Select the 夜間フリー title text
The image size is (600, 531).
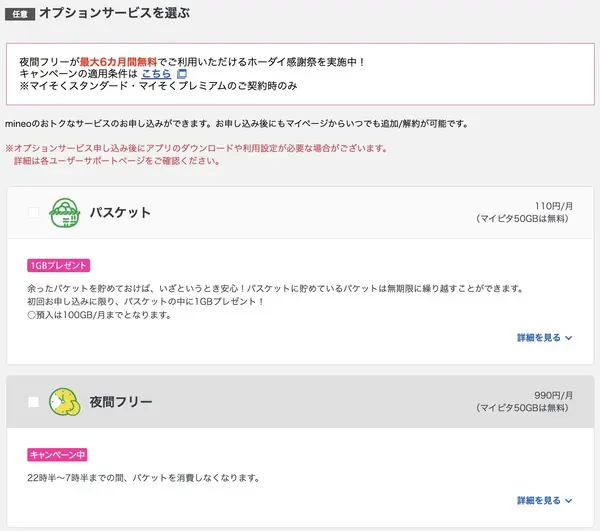(x=121, y=402)
